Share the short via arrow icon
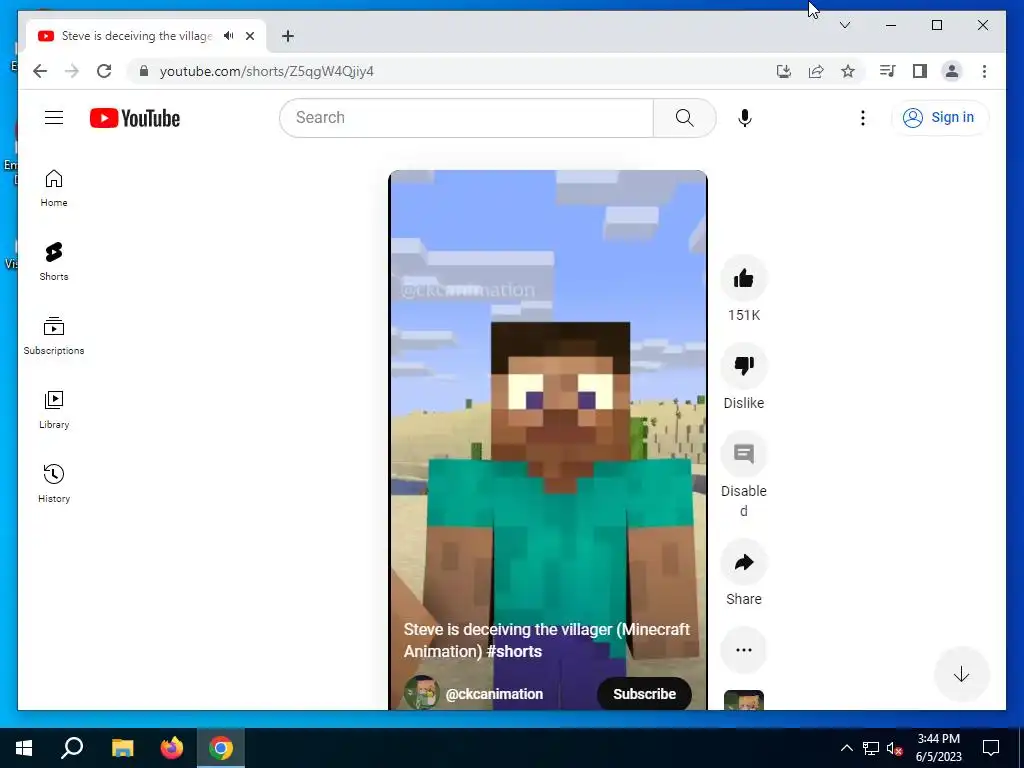 [744, 562]
